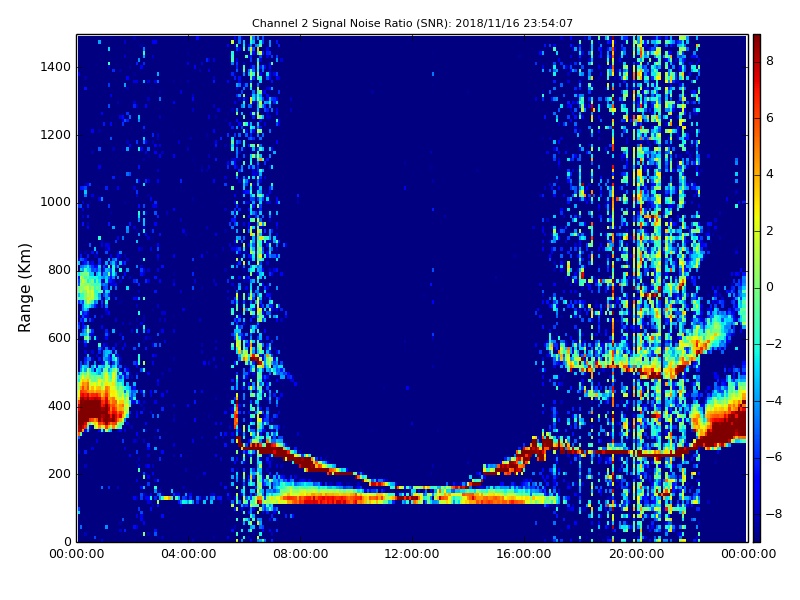Click the red trace near 270 km at 20:00
This screenshot has height=600, width=800.
tap(636, 452)
